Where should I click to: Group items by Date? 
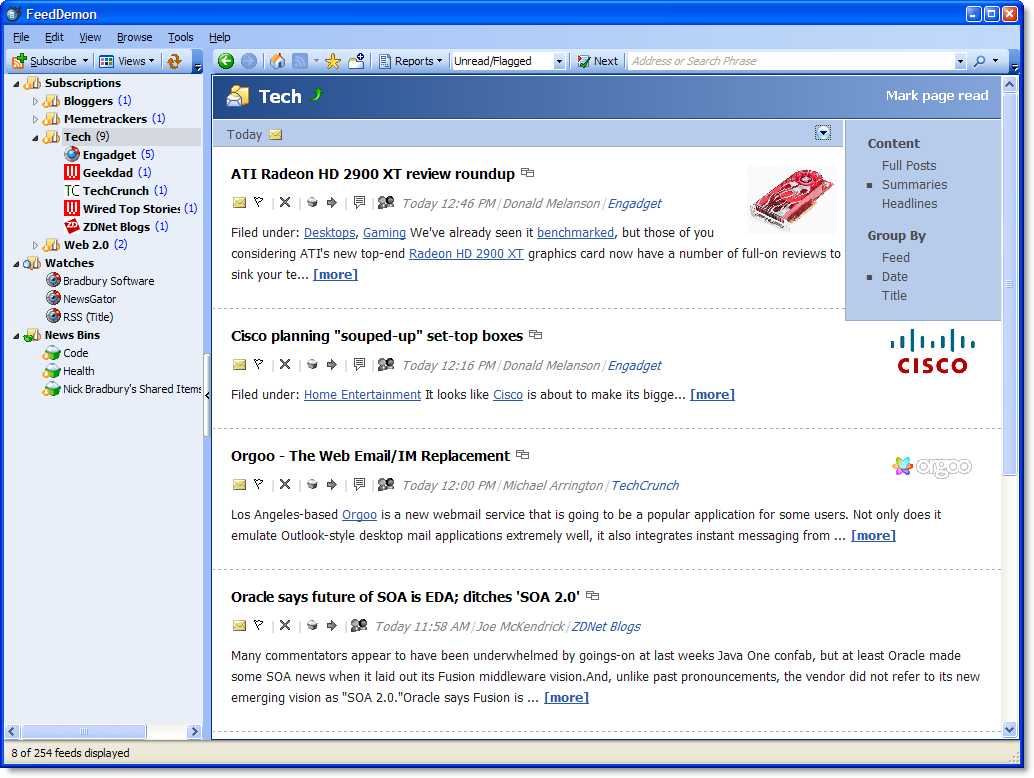coord(894,277)
